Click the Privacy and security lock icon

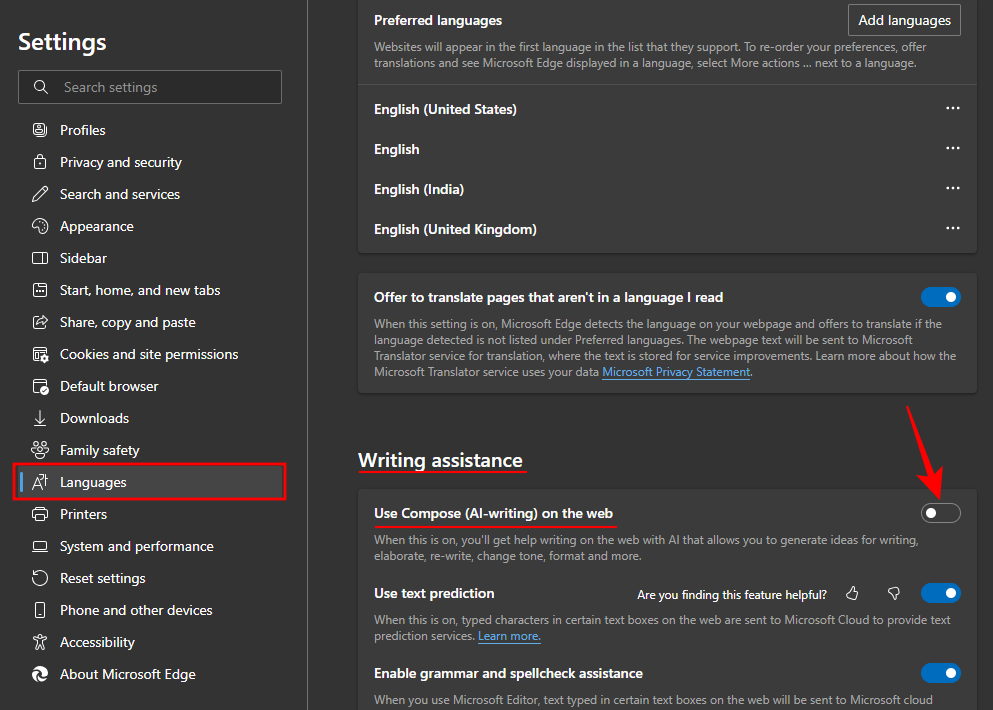40,162
